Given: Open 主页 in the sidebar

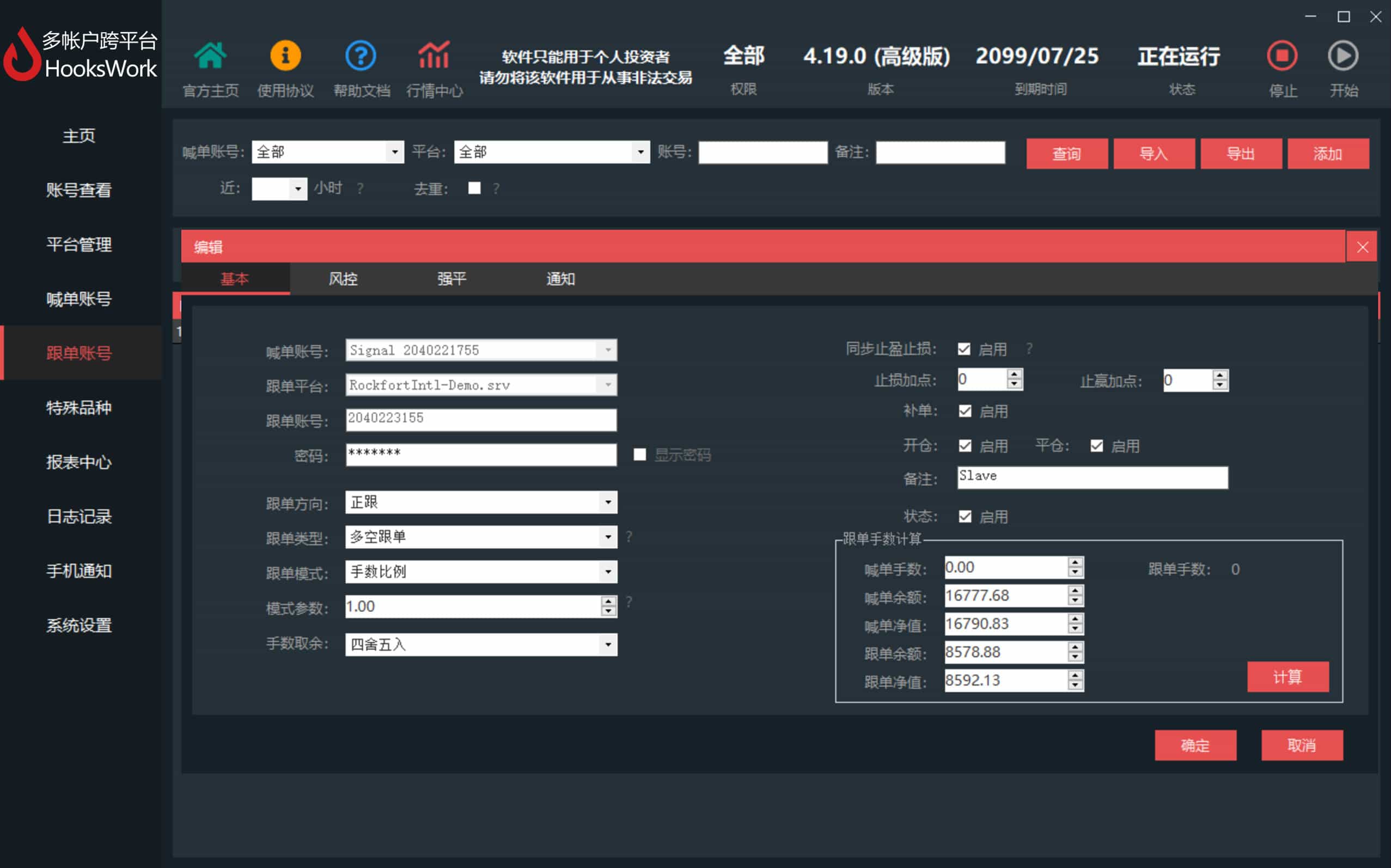Looking at the screenshot, I should click(80, 136).
